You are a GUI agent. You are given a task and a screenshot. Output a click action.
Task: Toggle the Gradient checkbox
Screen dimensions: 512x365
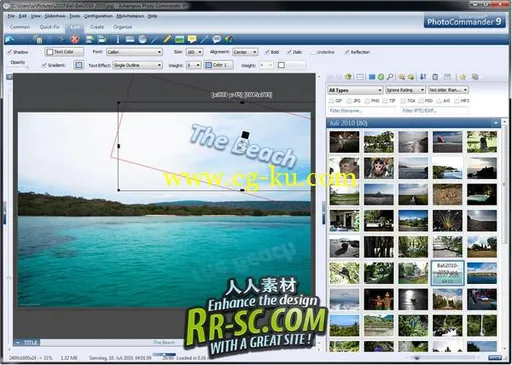44,65
